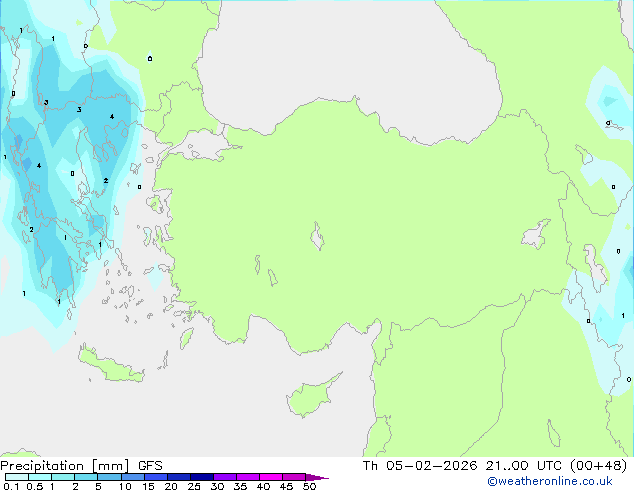Click the '0.1' legend scale number
Screen dimensions: 634x490
11,486
